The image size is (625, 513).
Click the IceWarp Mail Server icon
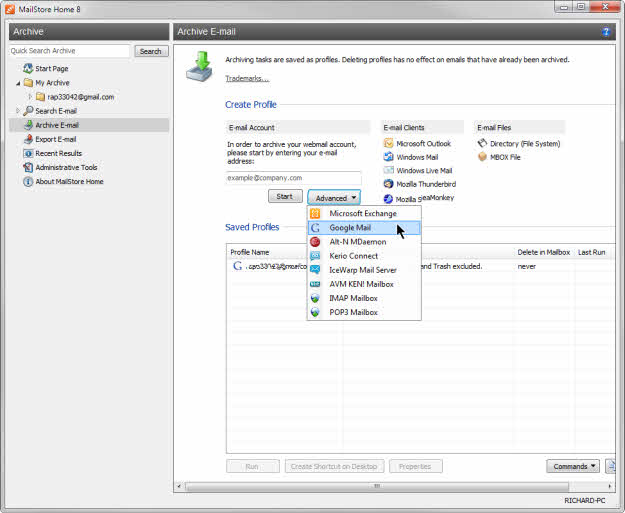point(315,270)
